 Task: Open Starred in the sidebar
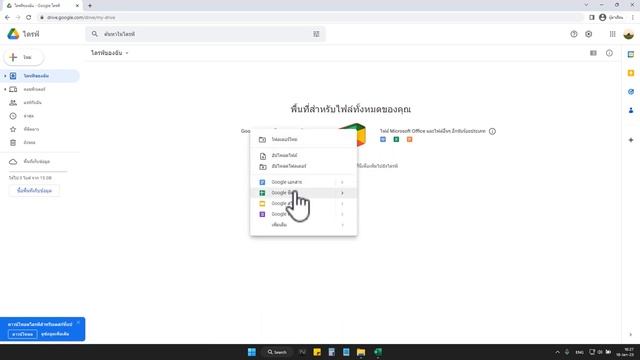coord(40,129)
